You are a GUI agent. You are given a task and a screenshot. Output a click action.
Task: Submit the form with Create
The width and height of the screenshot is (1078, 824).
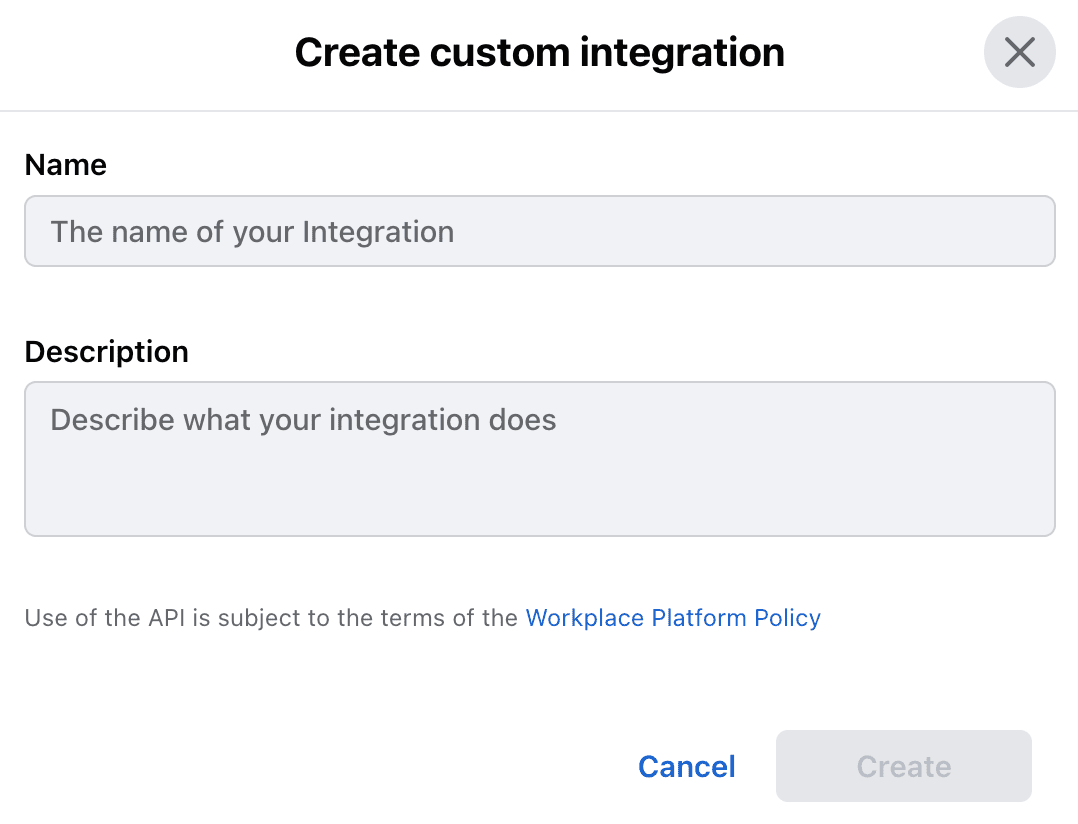[x=903, y=766]
